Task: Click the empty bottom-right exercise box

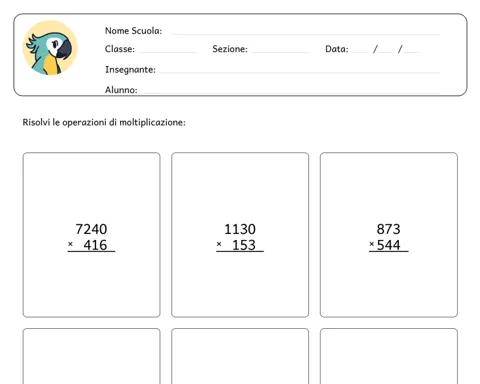Action: pos(389,356)
